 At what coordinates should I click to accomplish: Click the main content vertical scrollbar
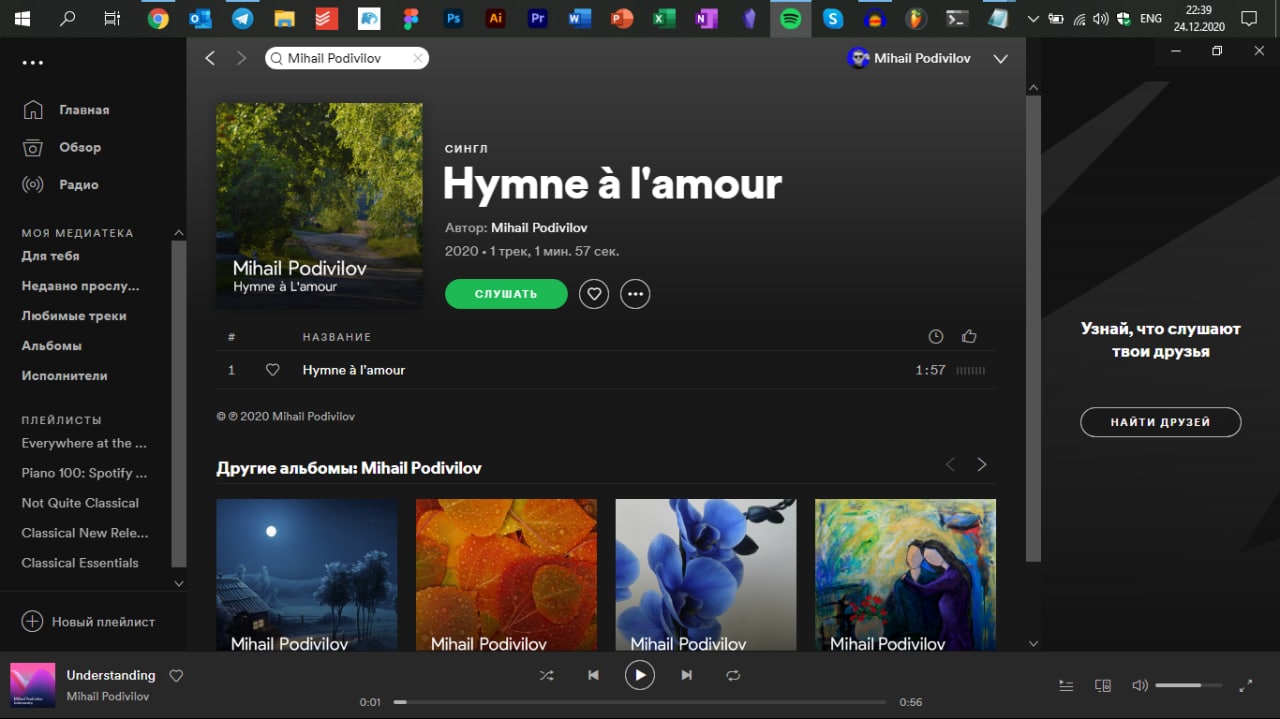[1033, 328]
